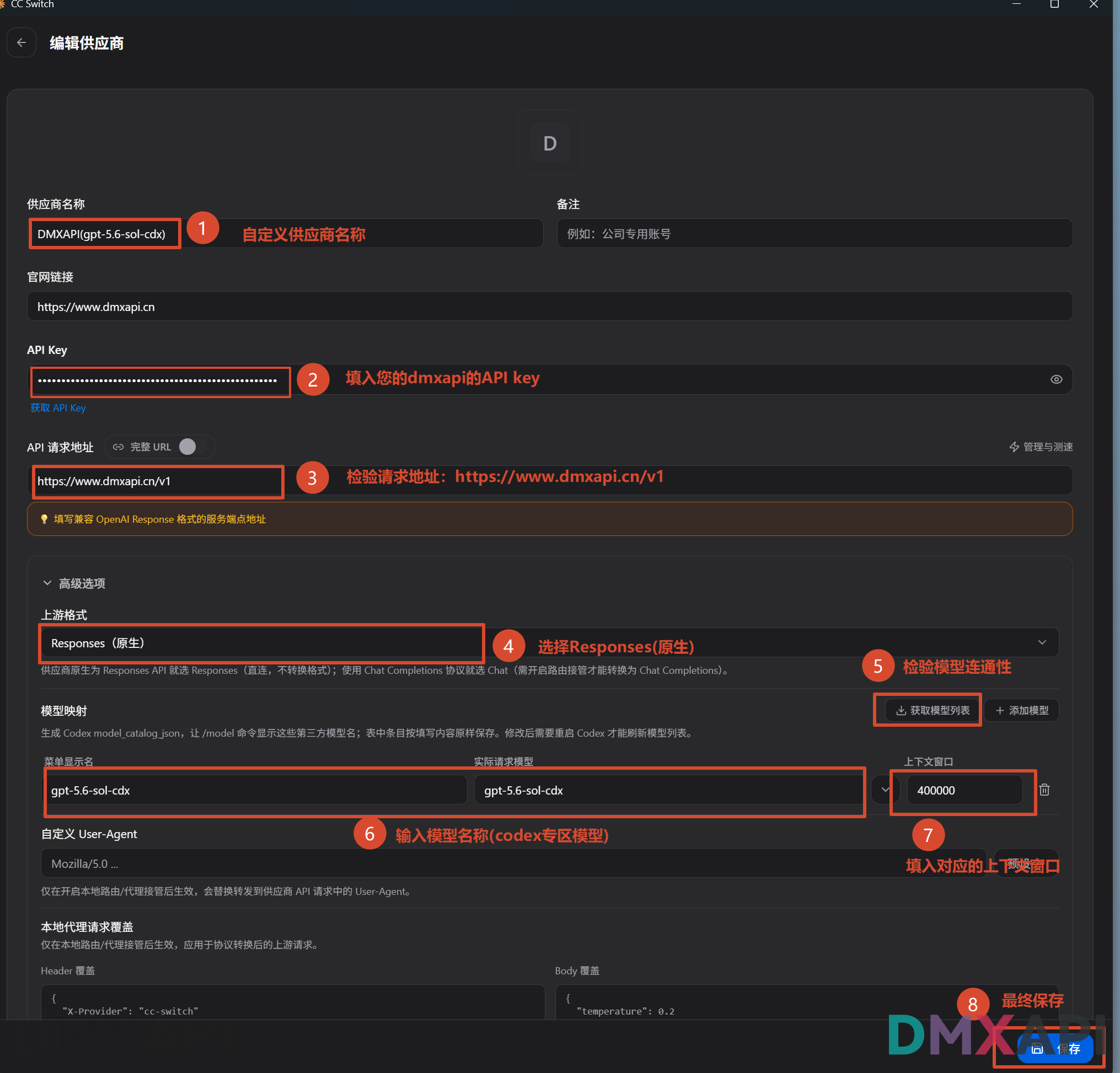Click the 获取 API Key link
This screenshot has height=1073, width=1120.
(x=58, y=407)
